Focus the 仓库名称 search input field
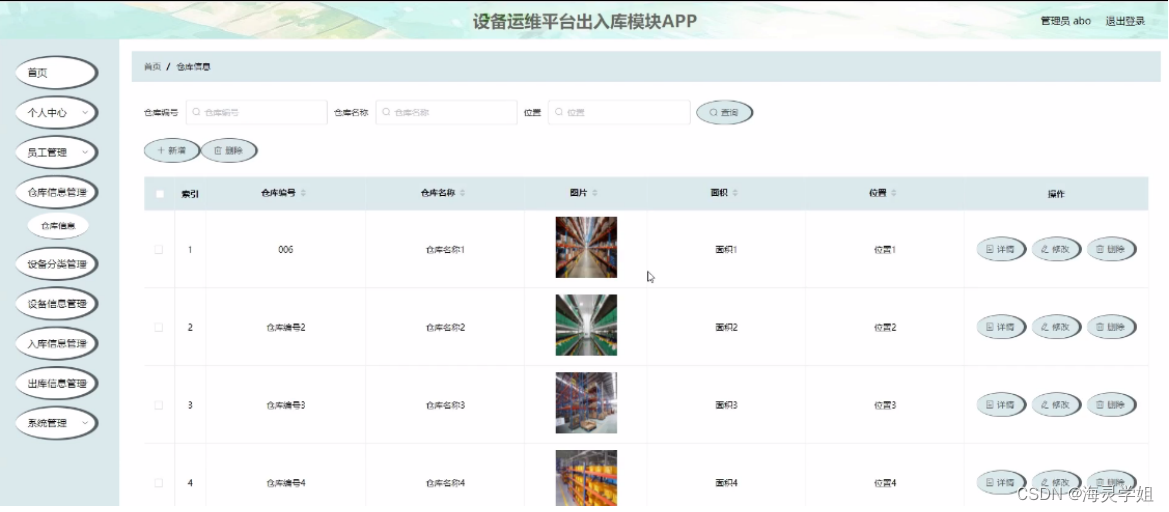 (446, 113)
